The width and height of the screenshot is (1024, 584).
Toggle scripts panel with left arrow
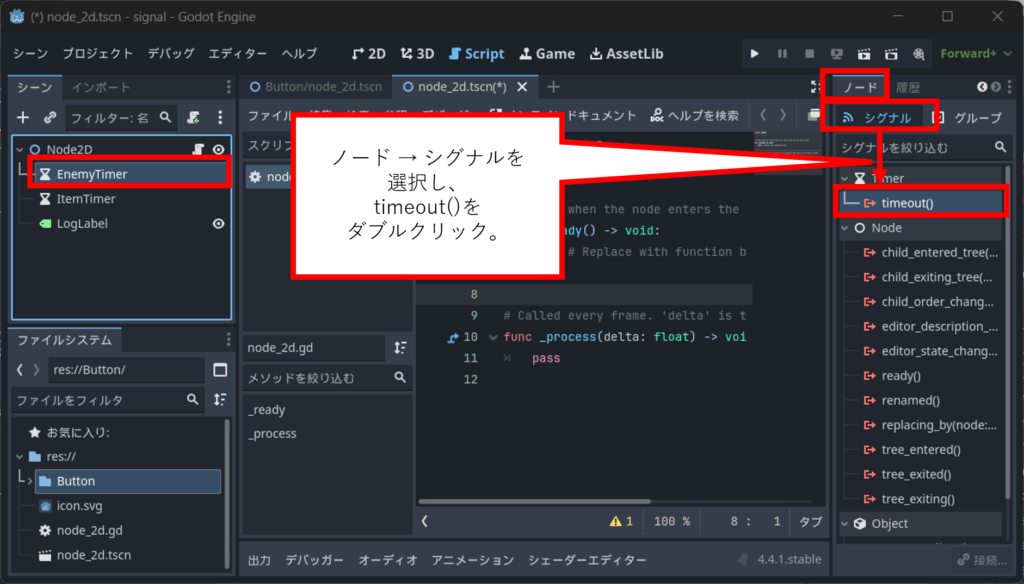click(x=425, y=521)
